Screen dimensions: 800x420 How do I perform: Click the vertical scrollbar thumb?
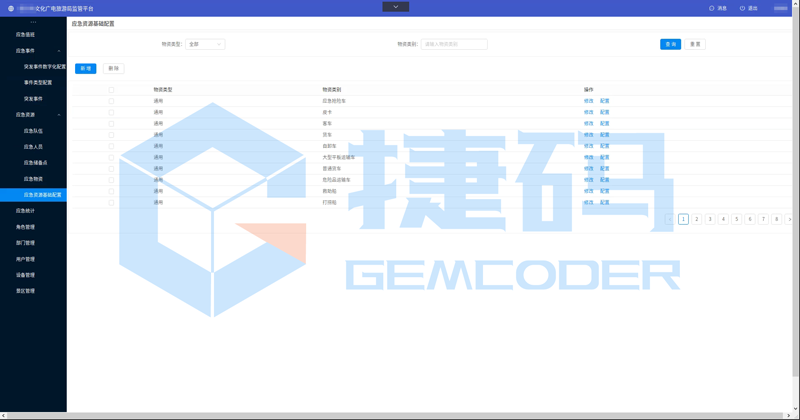point(795,196)
